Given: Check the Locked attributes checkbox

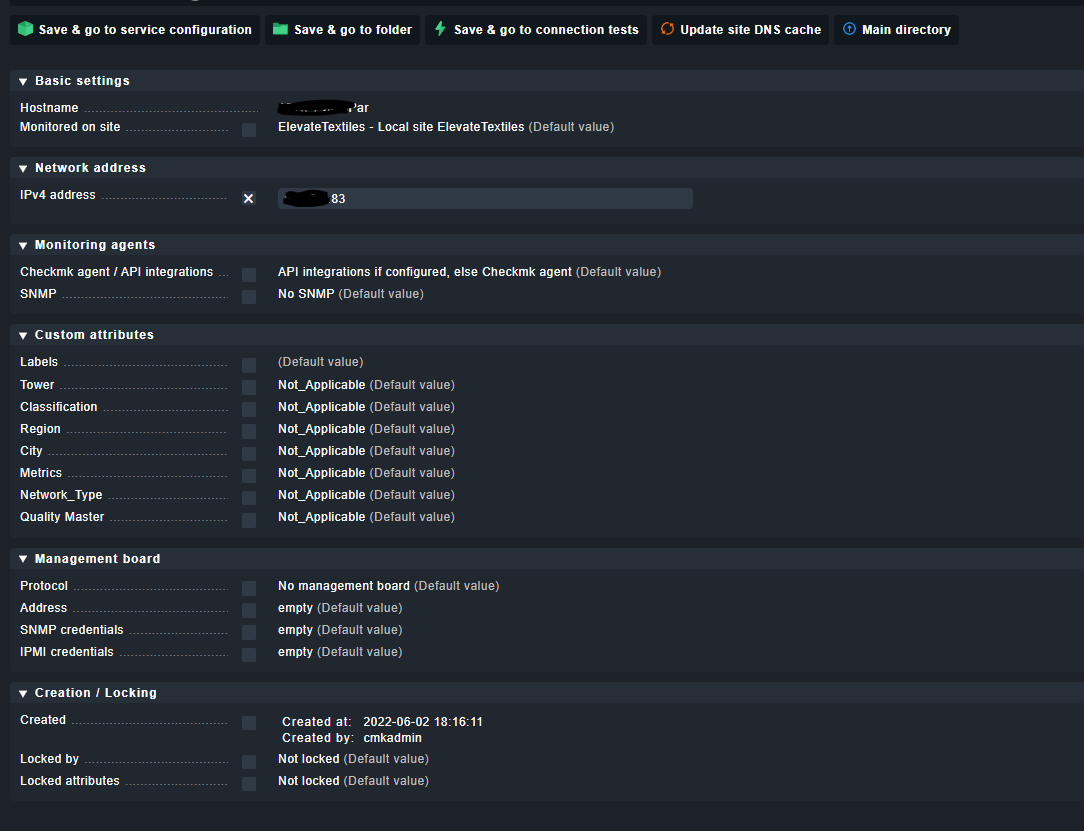Looking at the screenshot, I should tap(248, 783).
